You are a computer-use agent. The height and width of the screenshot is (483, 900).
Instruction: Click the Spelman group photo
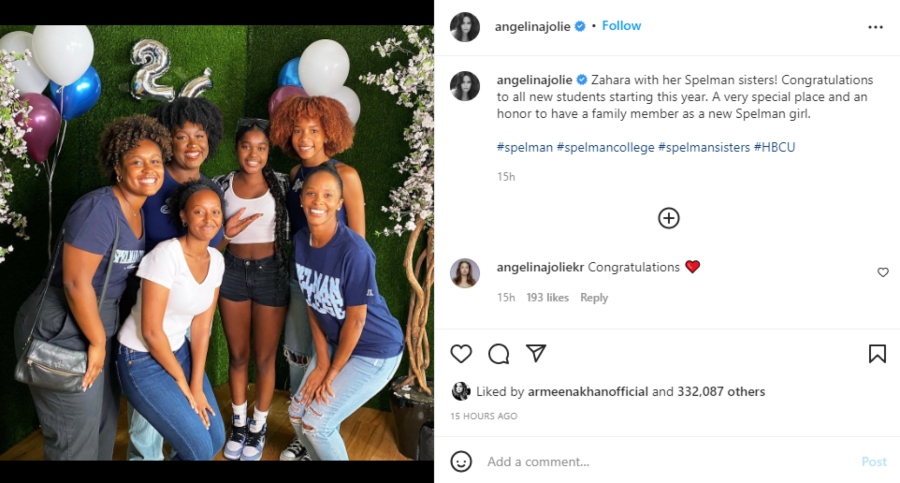(x=217, y=241)
